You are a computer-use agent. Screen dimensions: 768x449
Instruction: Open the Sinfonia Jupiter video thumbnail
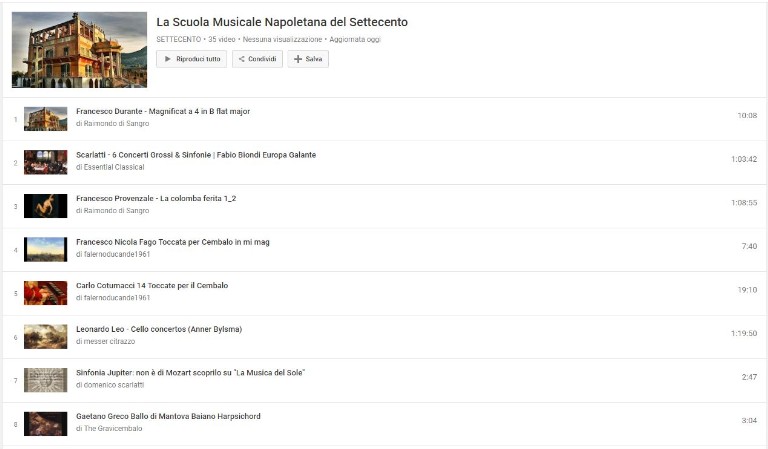tap(46, 380)
